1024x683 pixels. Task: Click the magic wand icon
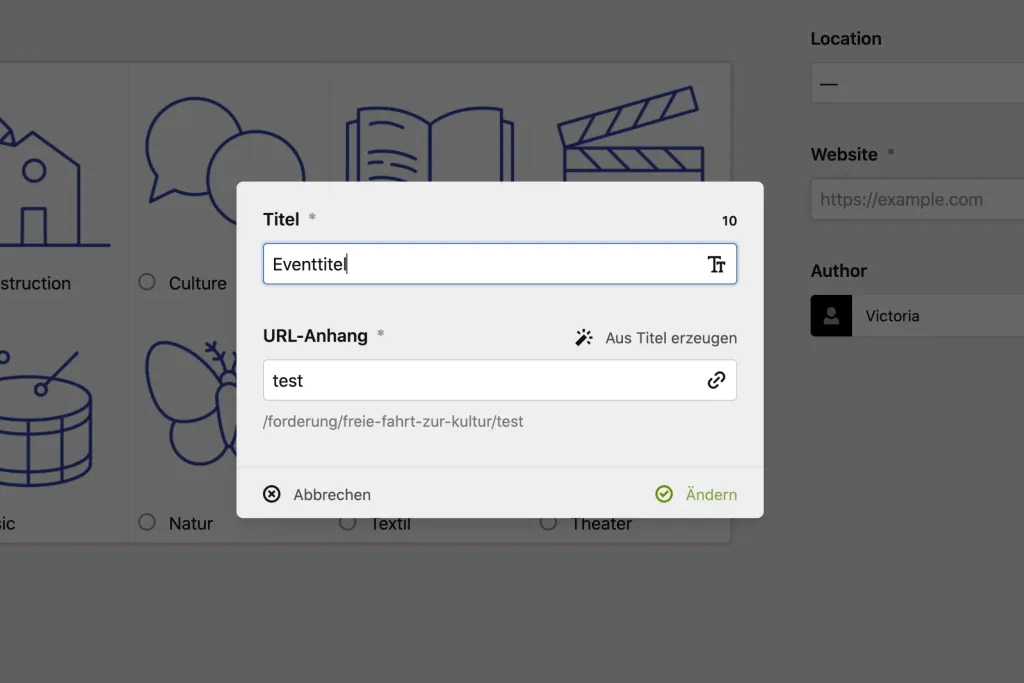coord(584,338)
